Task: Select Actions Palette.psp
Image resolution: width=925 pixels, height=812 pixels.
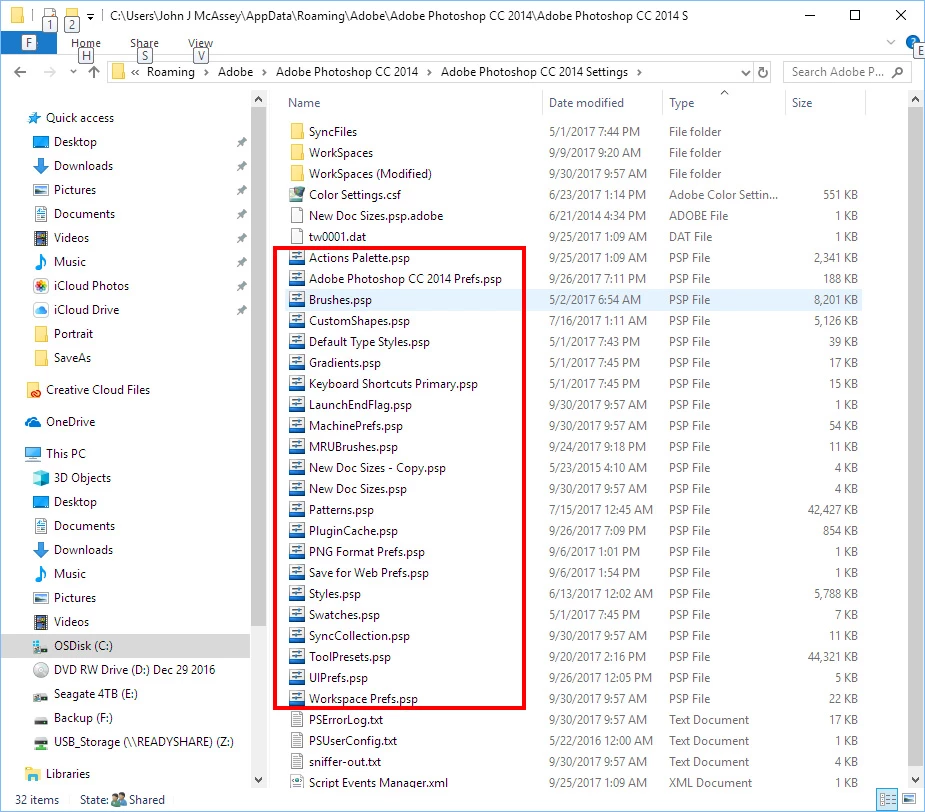Action: point(359,258)
